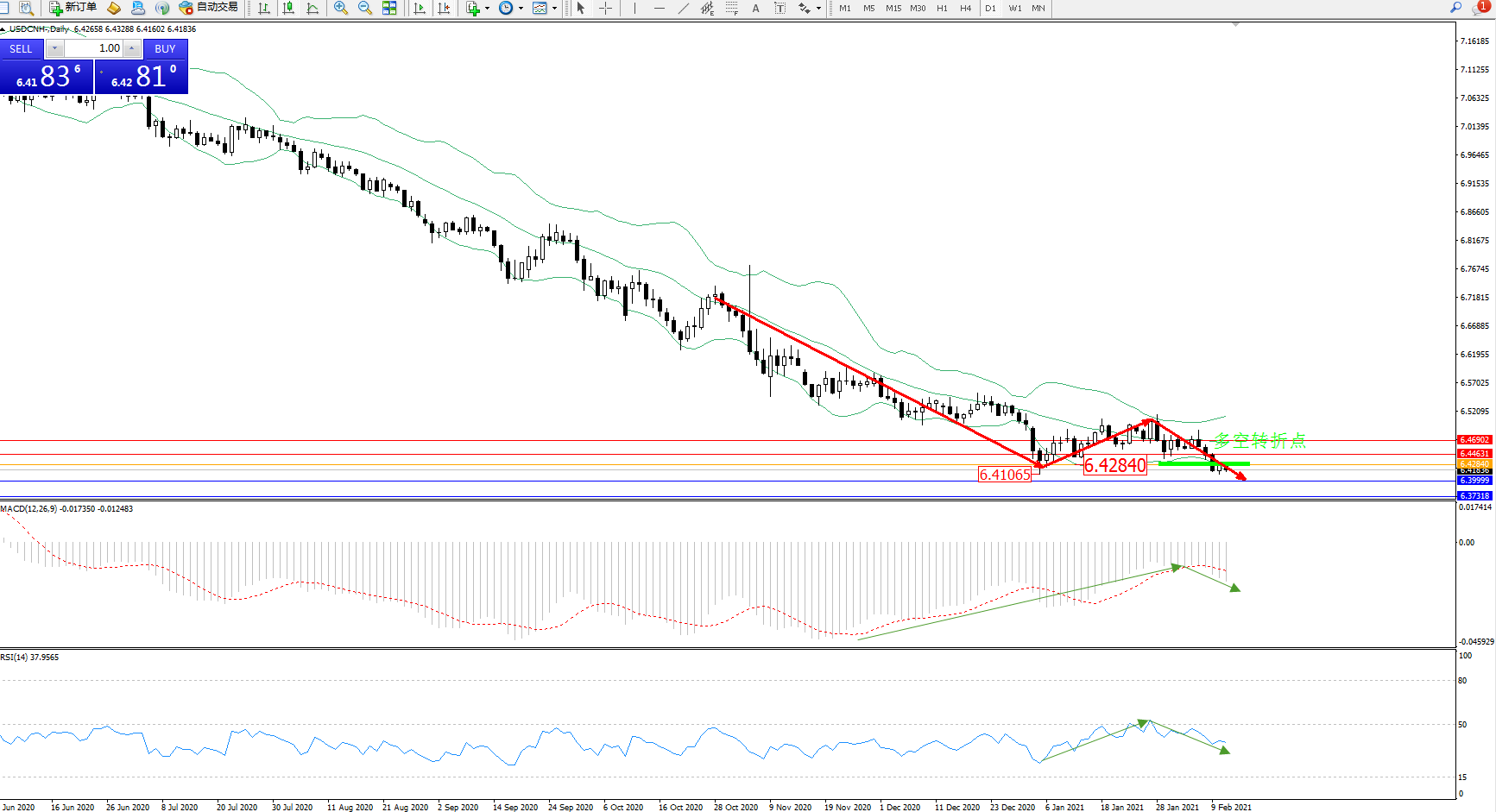
Task: Click the 1.00 volume input field
Action: [94, 49]
